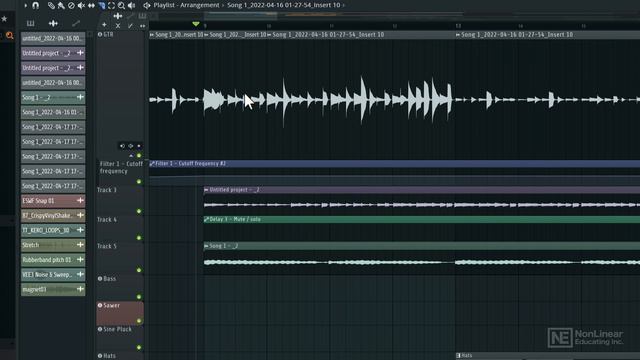Open Arrangement breadcrumb menu
This screenshot has height=360, width=640.
(200, 5)
